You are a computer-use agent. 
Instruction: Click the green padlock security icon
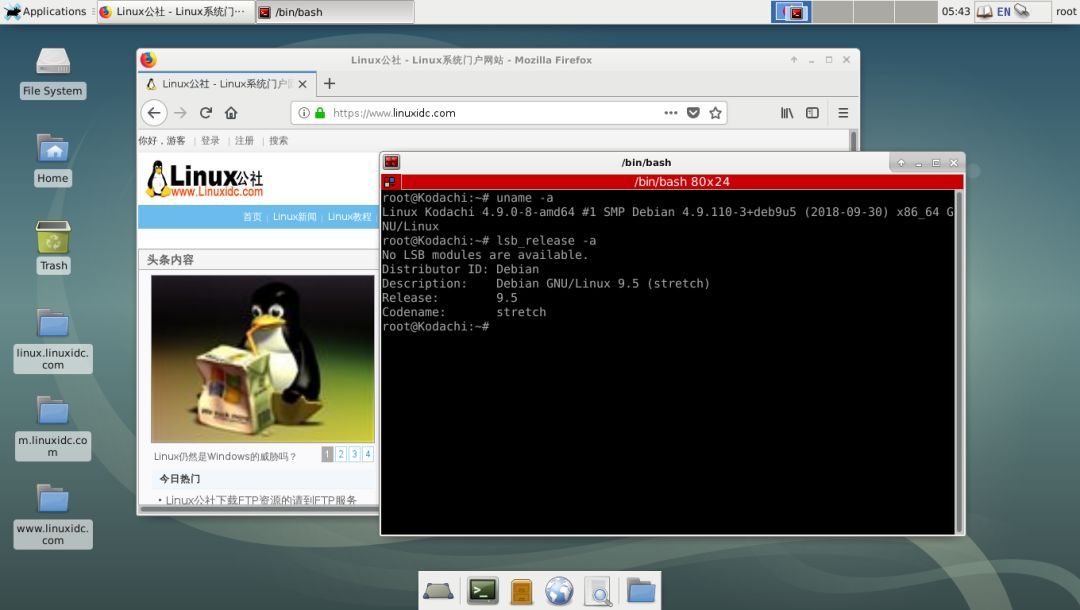[x=320, y=113]
